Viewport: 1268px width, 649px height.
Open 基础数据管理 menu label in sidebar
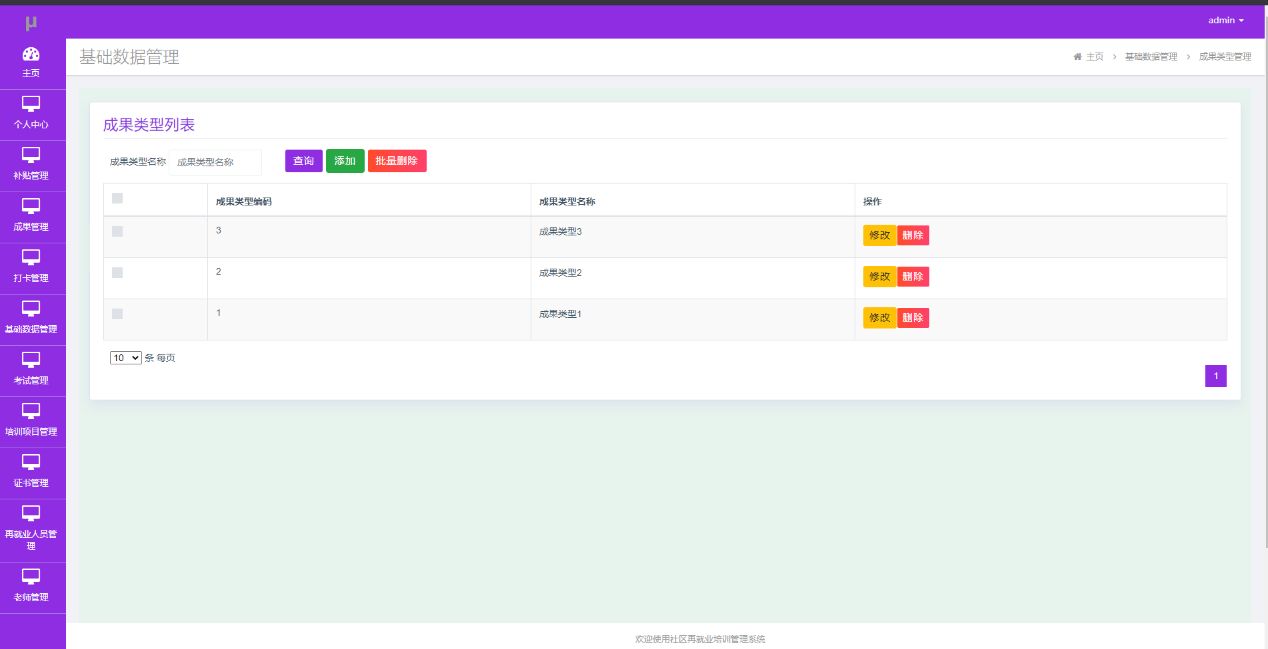[31, 329]
